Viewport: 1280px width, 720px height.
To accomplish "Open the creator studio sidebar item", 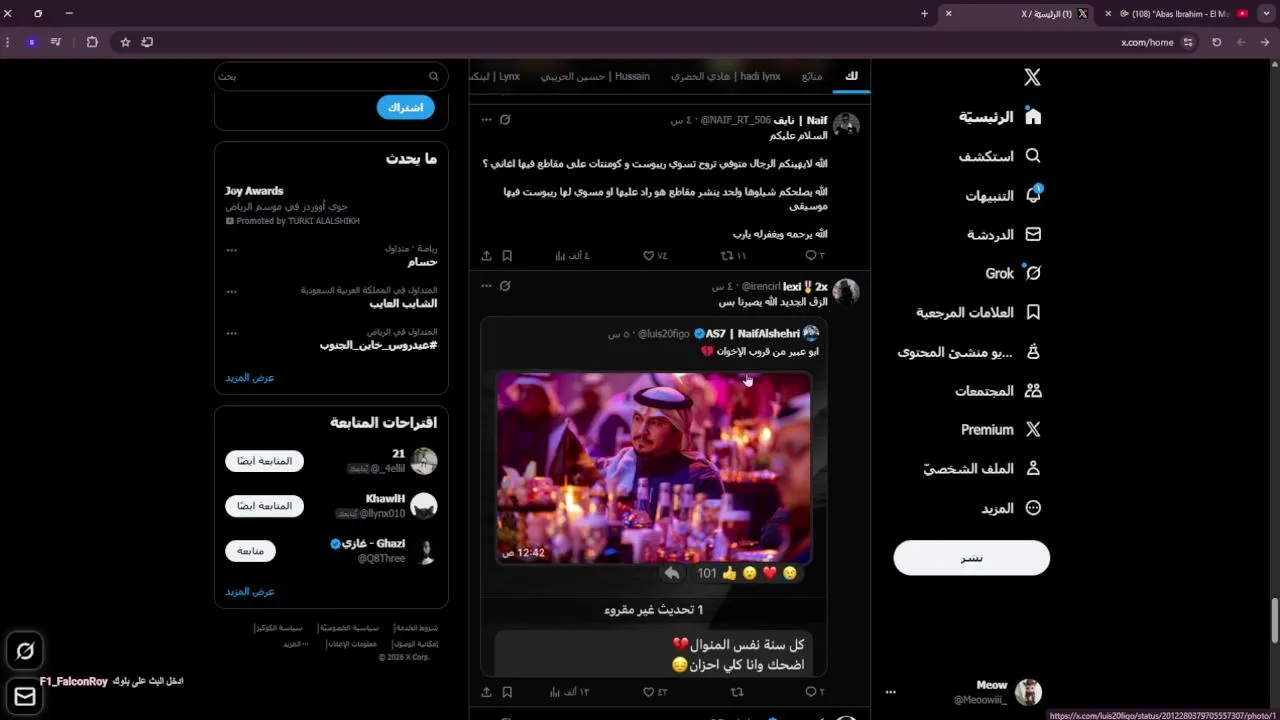I will coord(969,352).
